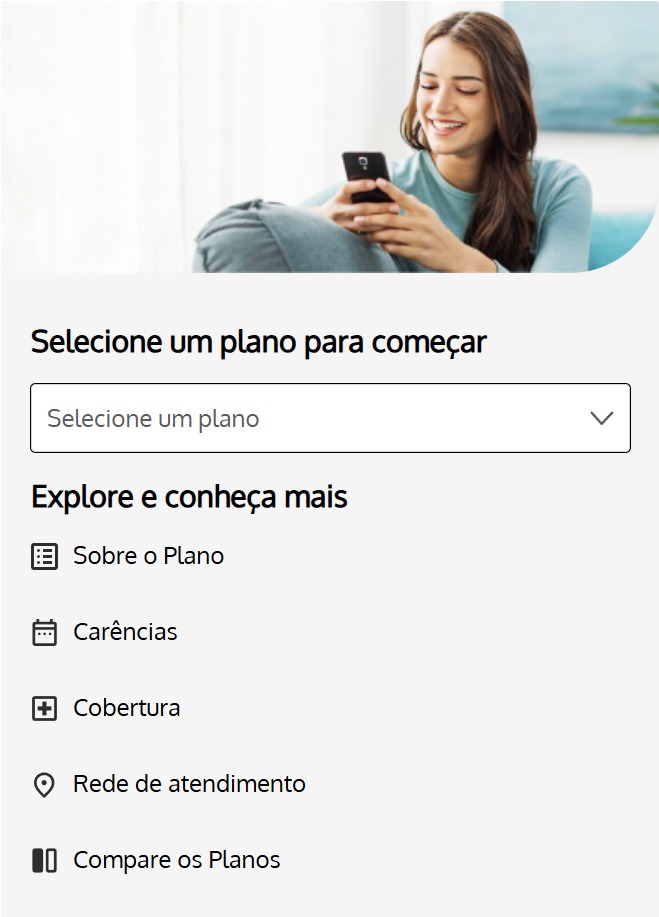
Task: Click the columns icon beside Compare os Planos
Action: click(44, 860)
